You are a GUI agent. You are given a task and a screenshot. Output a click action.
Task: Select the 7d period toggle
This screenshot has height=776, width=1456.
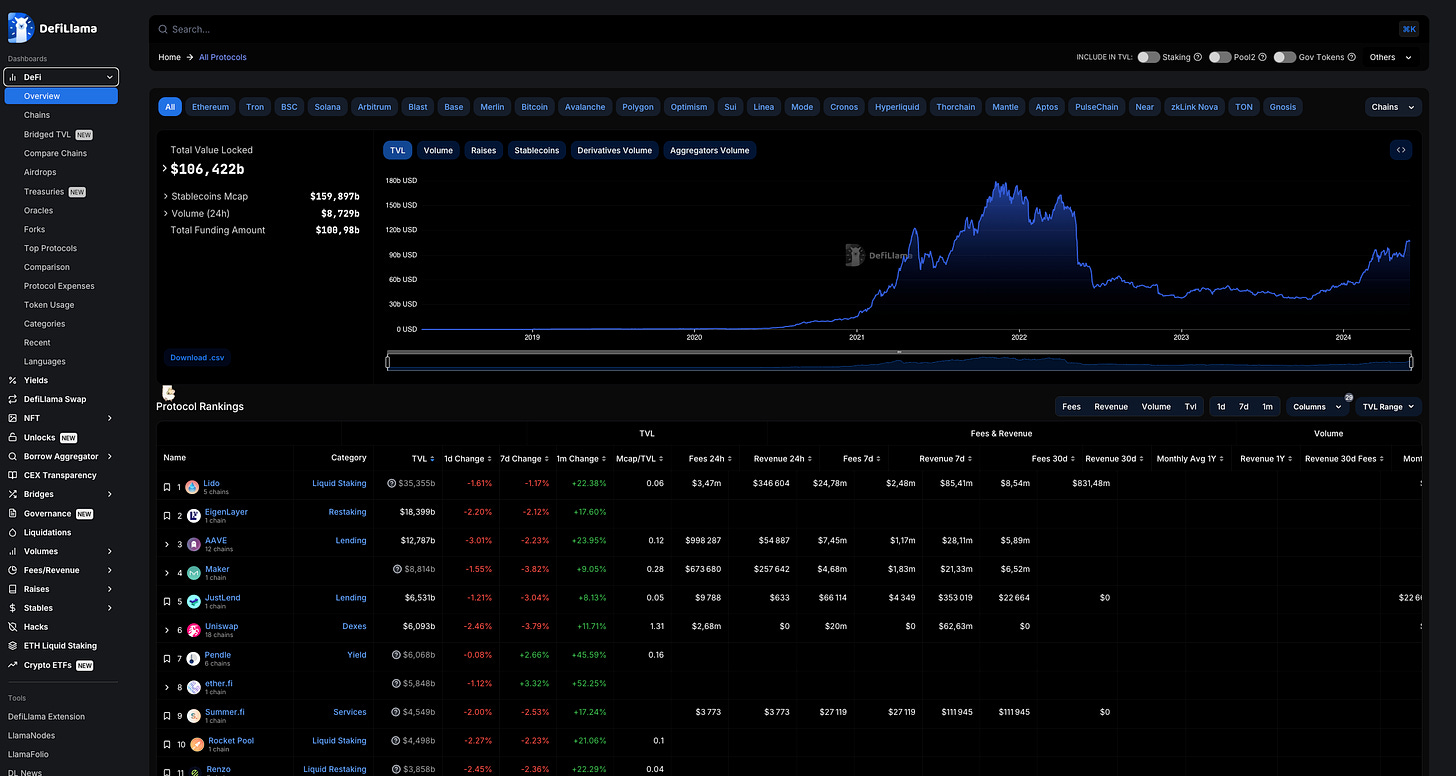1244,407
